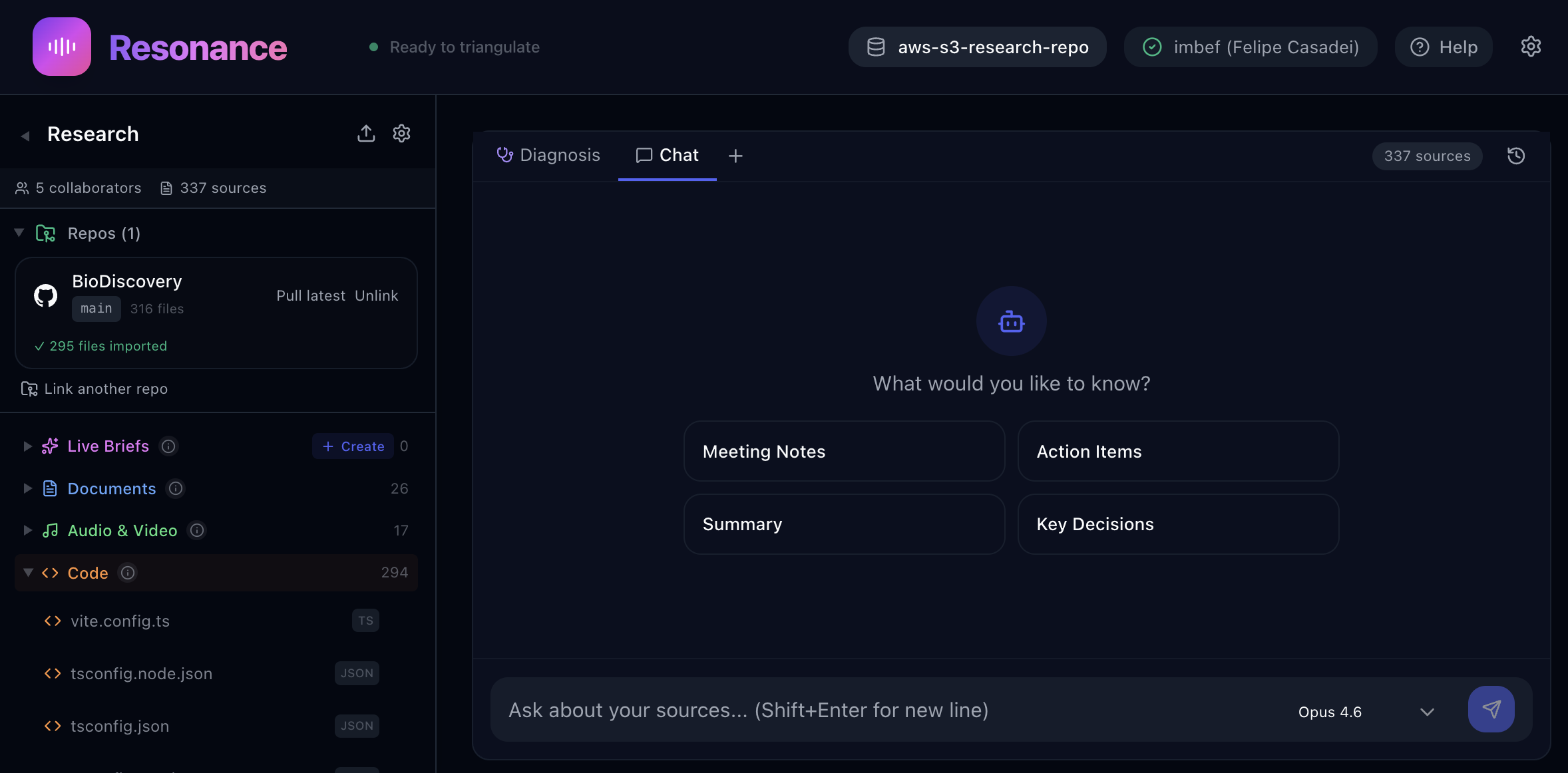Choose the Action Items suggestion
The image size is (1568, 773).
tap(1178, 451)
